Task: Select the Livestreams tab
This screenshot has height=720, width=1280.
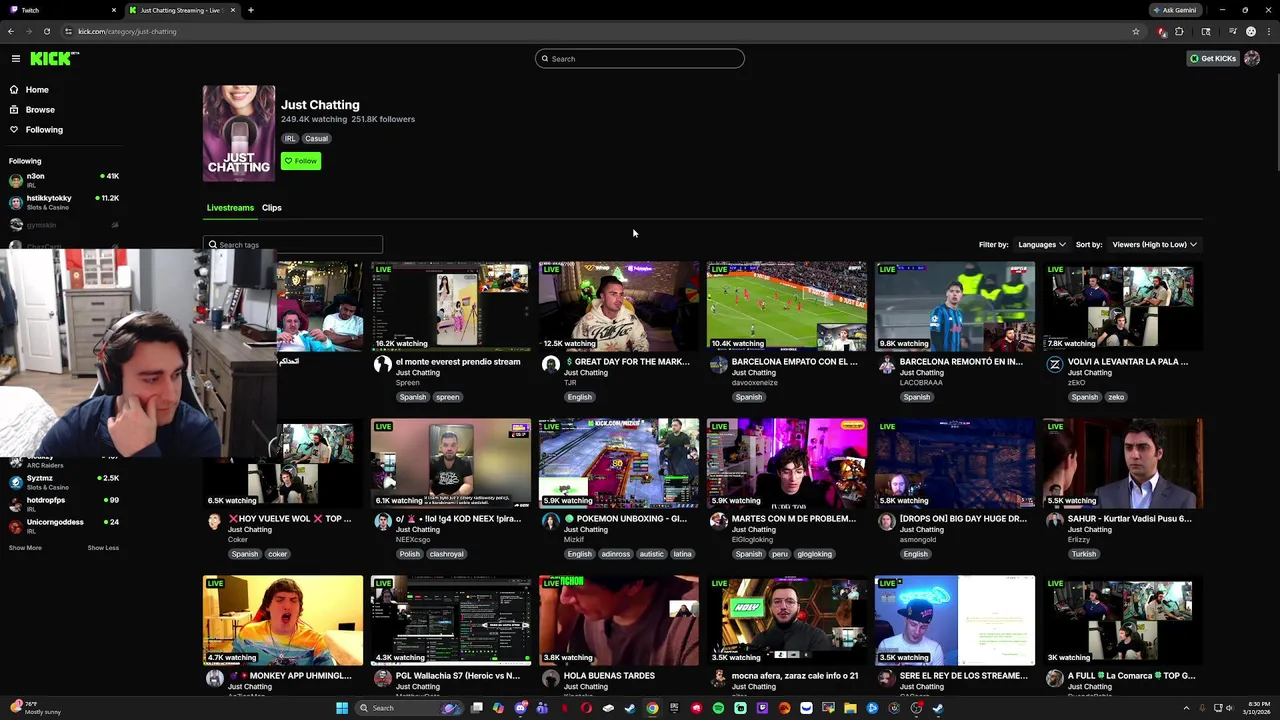Action: coord(230,208)
